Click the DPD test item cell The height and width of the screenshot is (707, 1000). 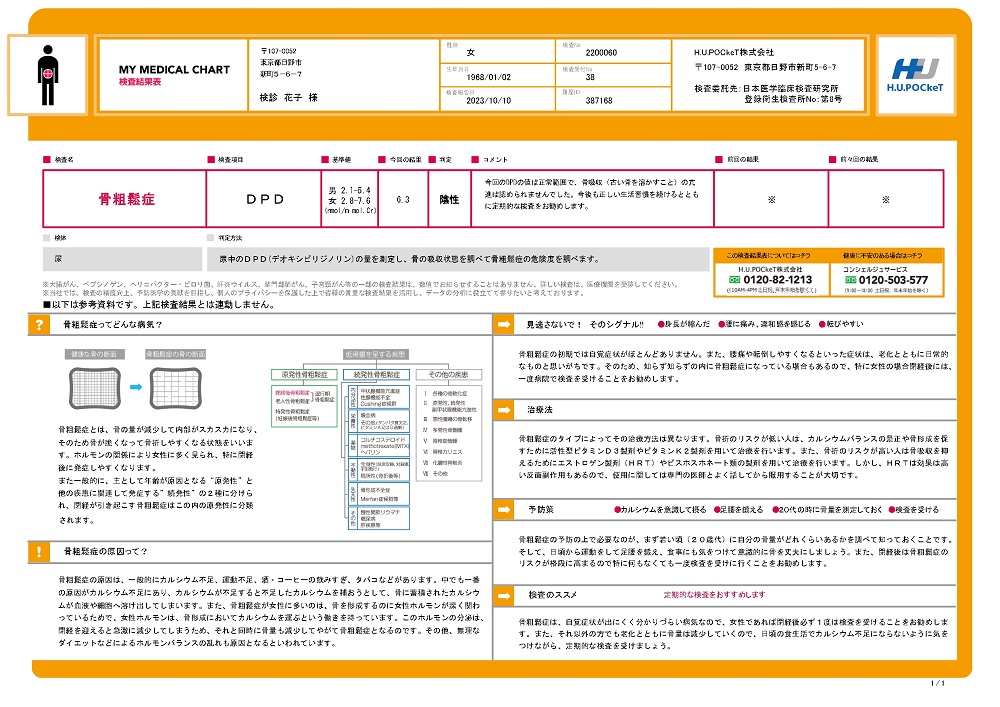264,199
